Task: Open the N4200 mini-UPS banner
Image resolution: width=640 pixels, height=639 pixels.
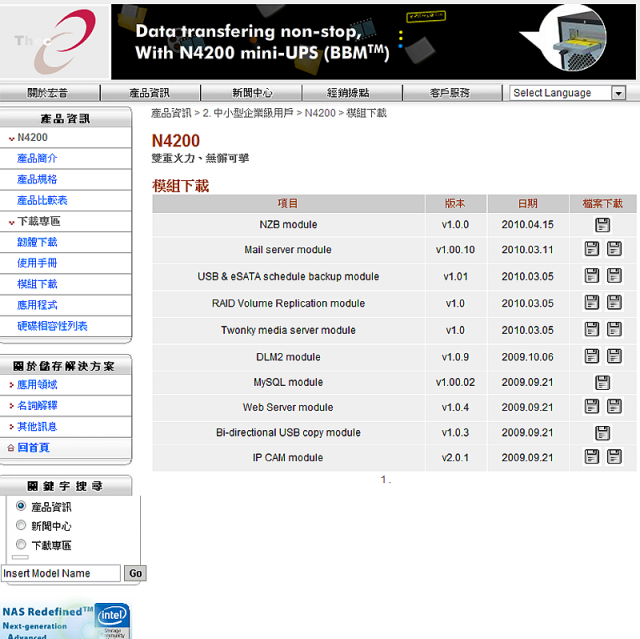Action: pos(373,42)
